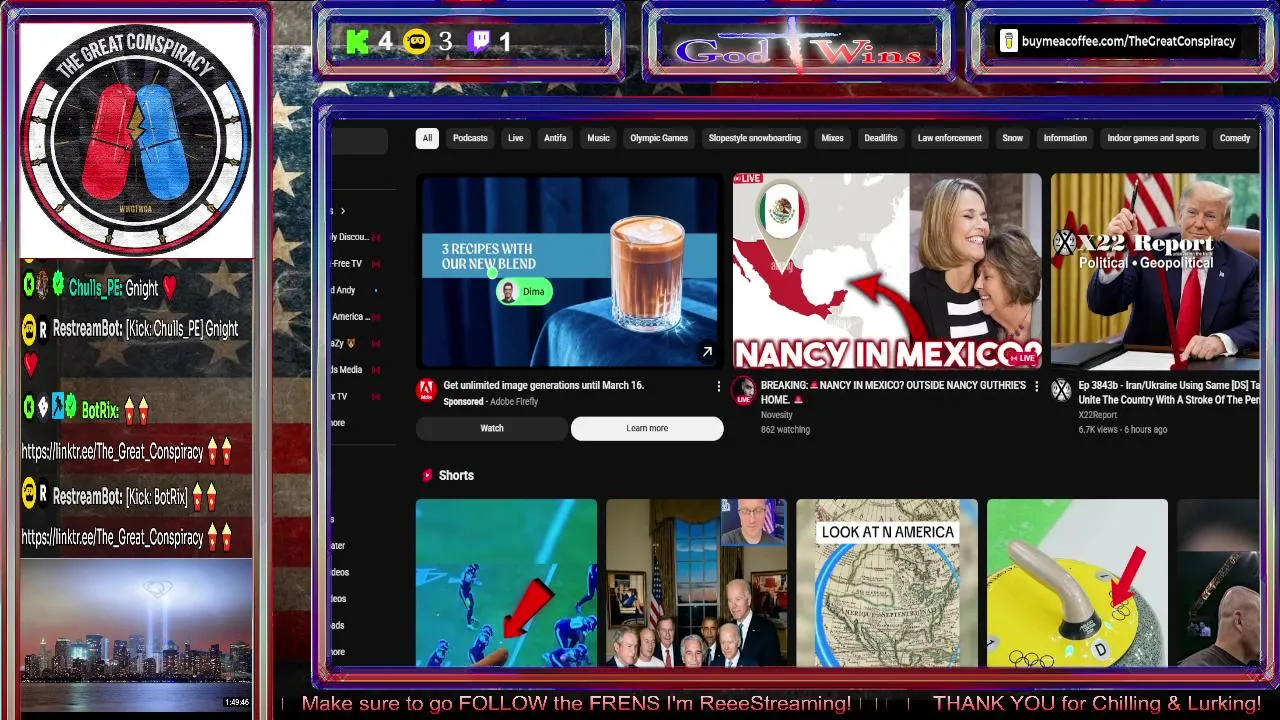
Task: Select the Live filter chip
Action: click(x=515, y=138)
